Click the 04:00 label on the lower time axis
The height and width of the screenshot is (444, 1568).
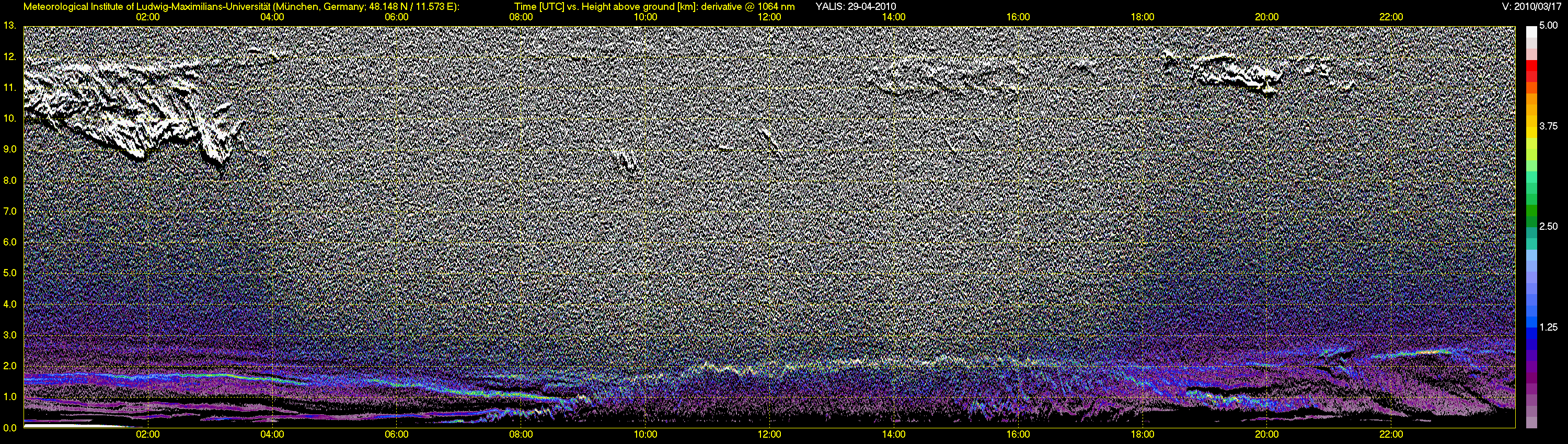pyautogui.click(x=272, y=435)
